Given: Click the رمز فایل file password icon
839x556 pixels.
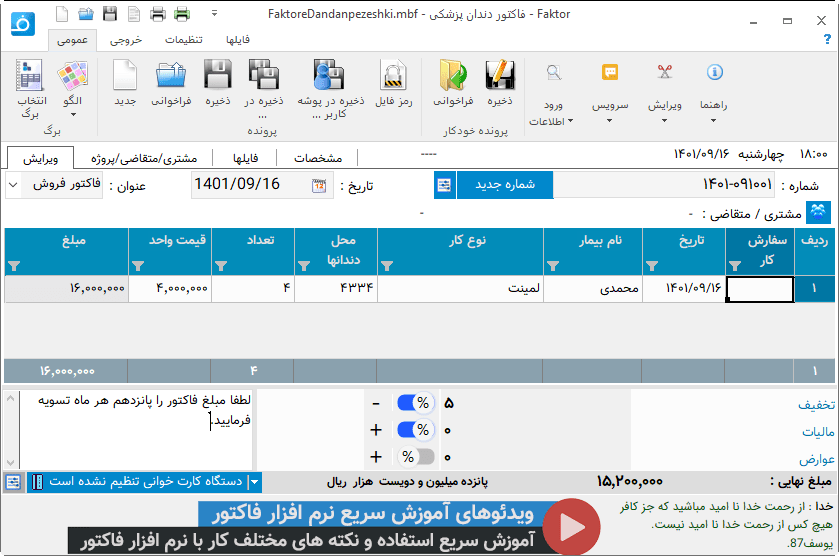Looking at the screenshot, I should [394, 77].
